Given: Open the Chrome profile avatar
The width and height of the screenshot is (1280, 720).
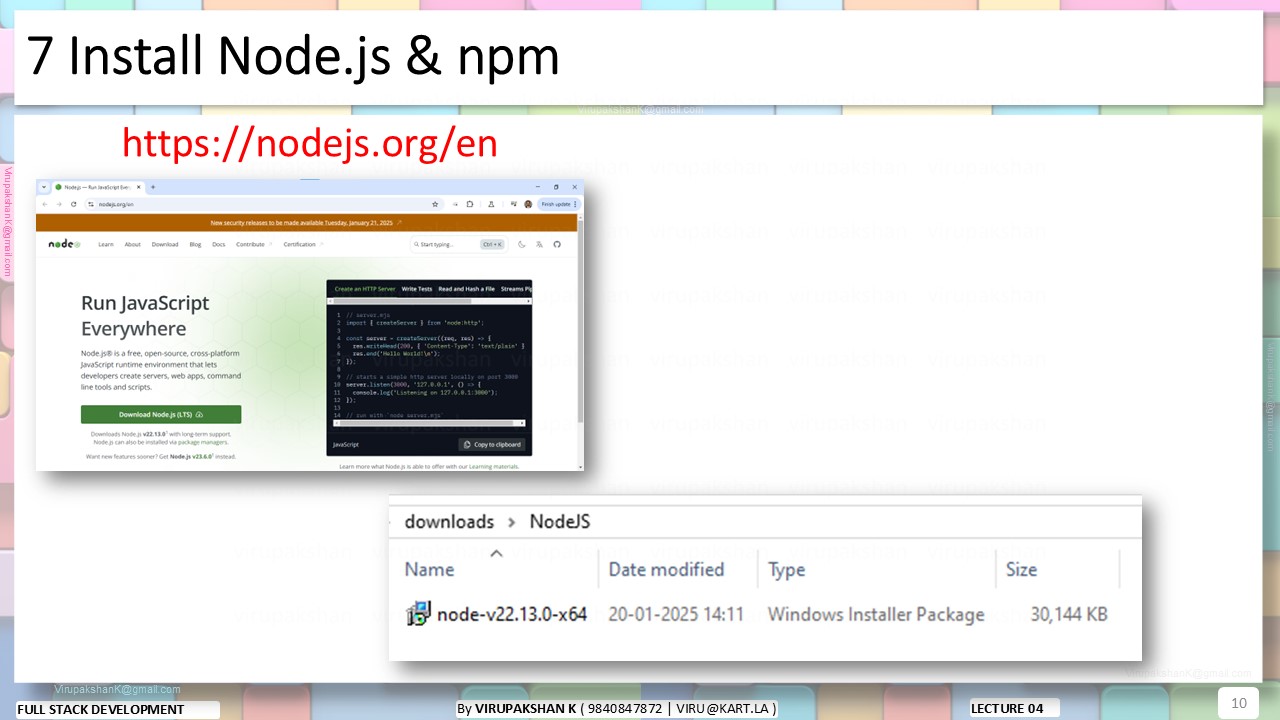Looking at the screenshot, I should (x=528, y=204).
